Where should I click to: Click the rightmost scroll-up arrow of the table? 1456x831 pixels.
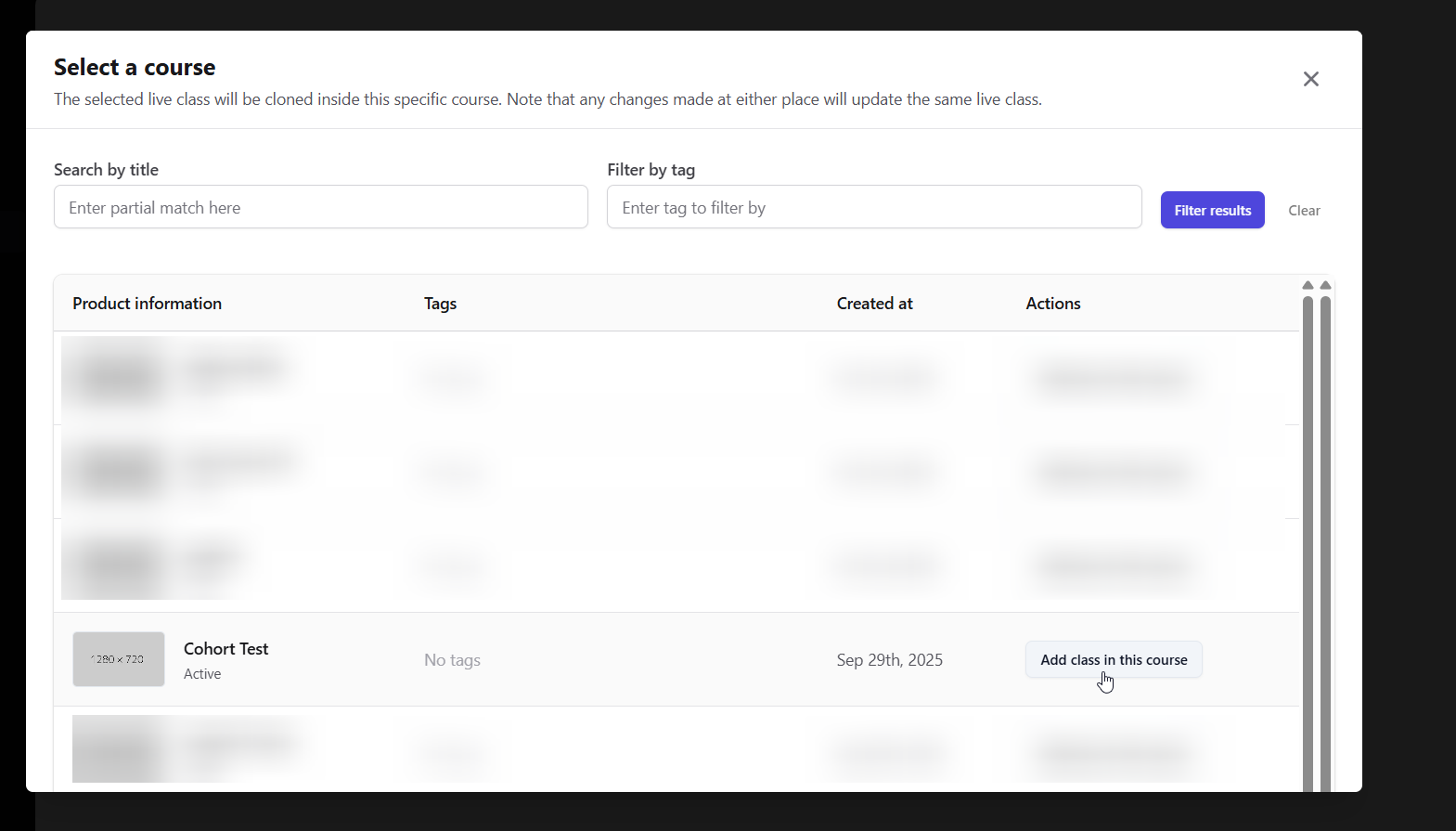click(x=1325, y=285)
